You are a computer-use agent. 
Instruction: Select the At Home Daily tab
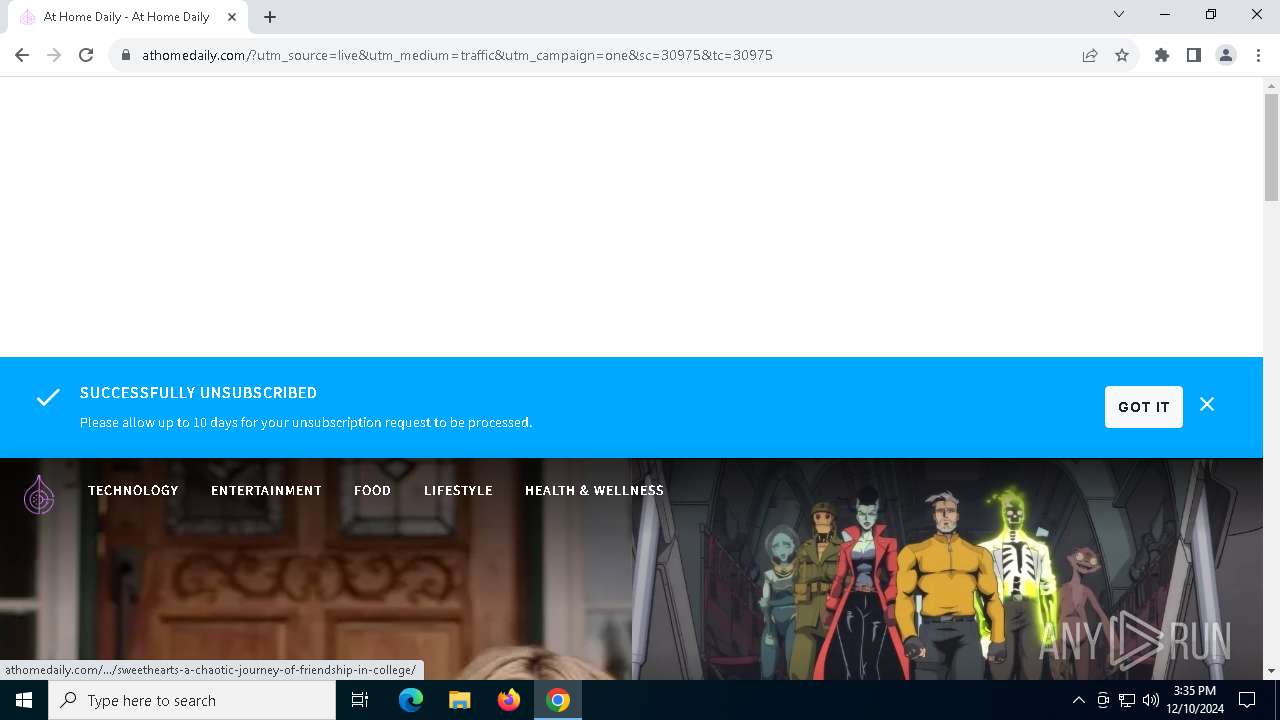pos(127,17)
